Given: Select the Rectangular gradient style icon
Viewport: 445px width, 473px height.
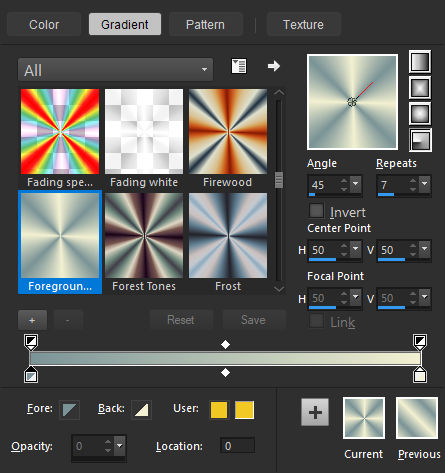Looking at the screenshot, I should (x=420, y=88).
